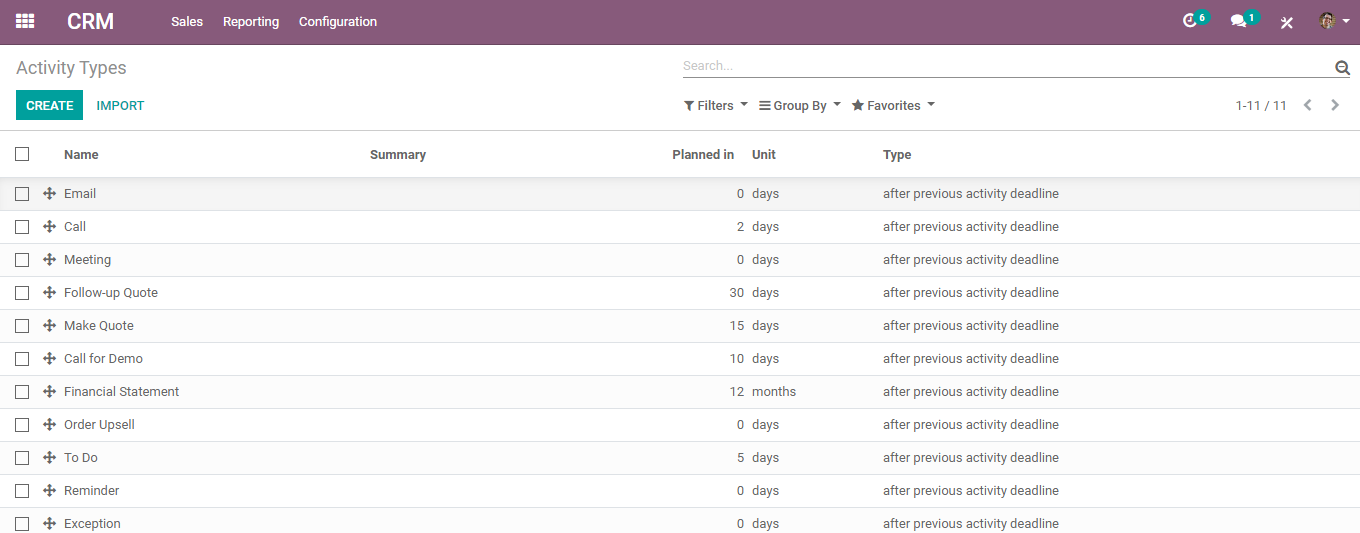Click the IMPORT button

[120, 105]
